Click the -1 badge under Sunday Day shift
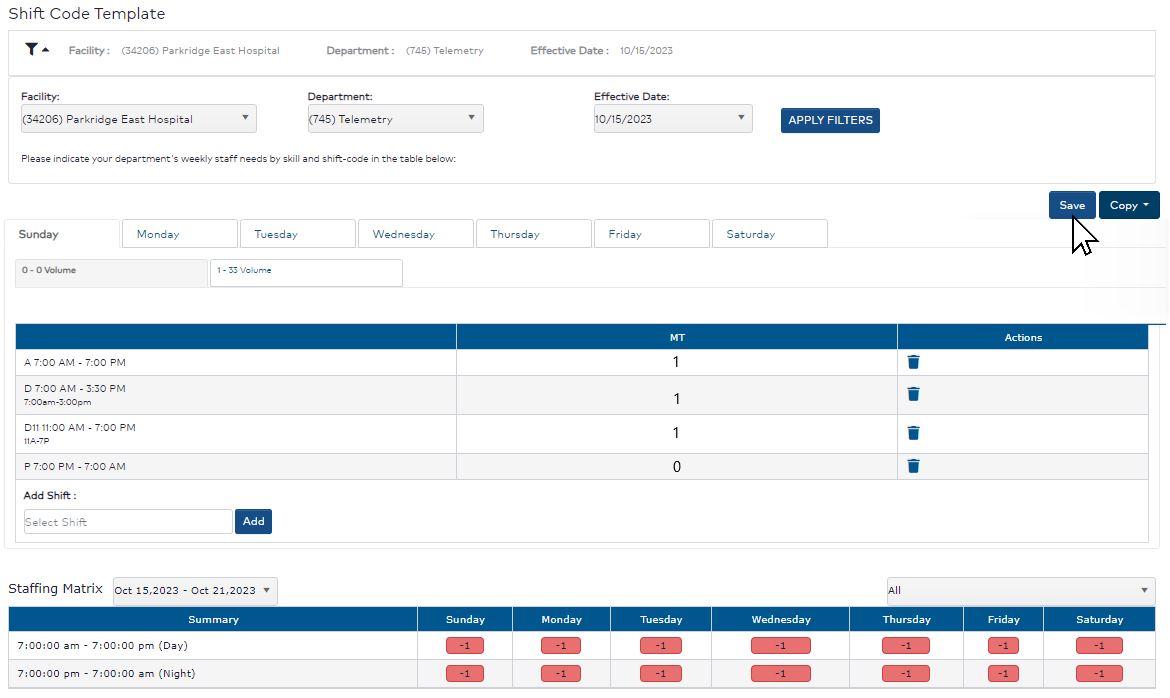The width and height of the screenshot is (1170, 698). pos(464,645)
